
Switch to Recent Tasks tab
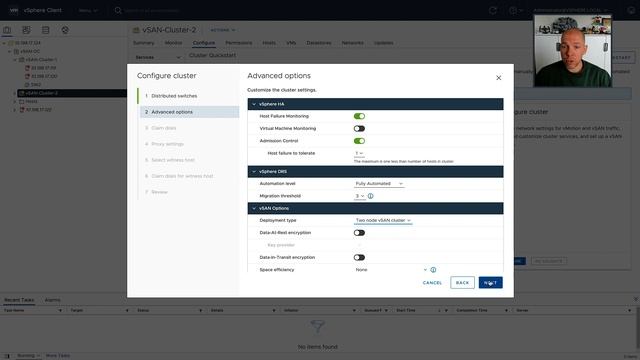coord(19,300)
